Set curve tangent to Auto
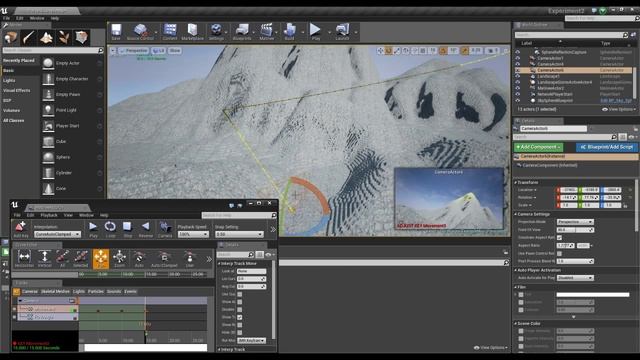 click(x=139, y=259)
